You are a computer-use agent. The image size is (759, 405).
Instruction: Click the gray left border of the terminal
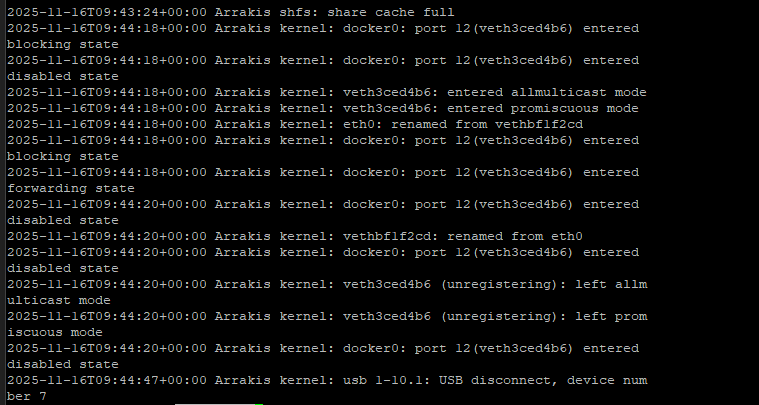(x=2, y=202)
